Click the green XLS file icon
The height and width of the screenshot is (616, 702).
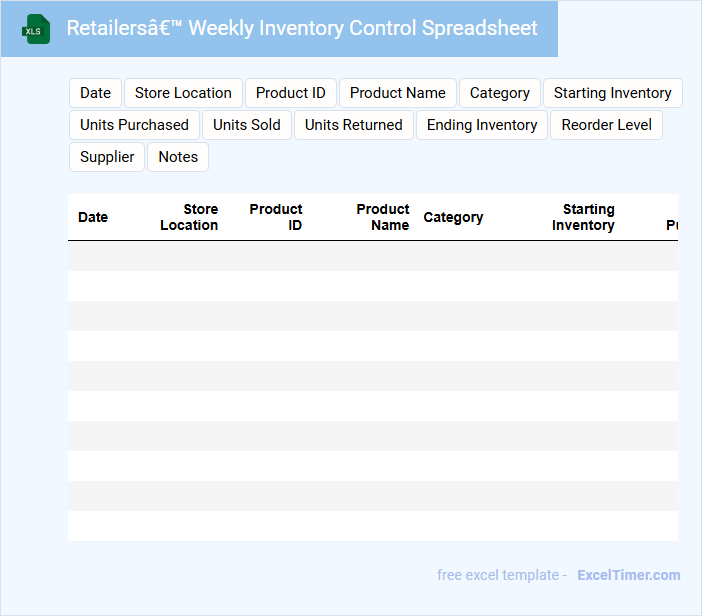[37, 29]
